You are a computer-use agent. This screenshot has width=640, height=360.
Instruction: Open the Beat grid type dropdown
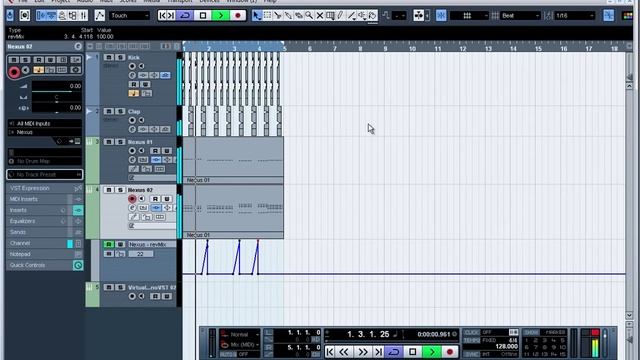point(520,16)
